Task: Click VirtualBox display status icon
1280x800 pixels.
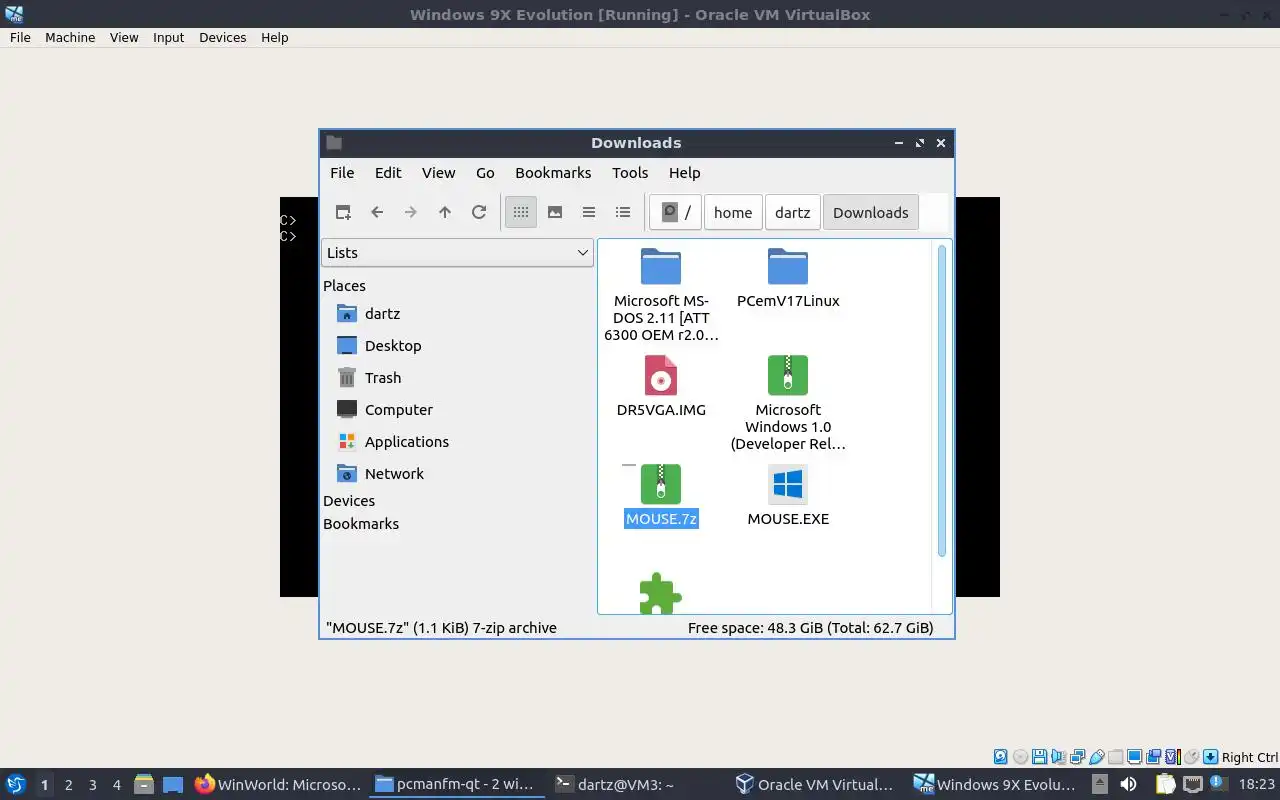Action: (1135, 757)
